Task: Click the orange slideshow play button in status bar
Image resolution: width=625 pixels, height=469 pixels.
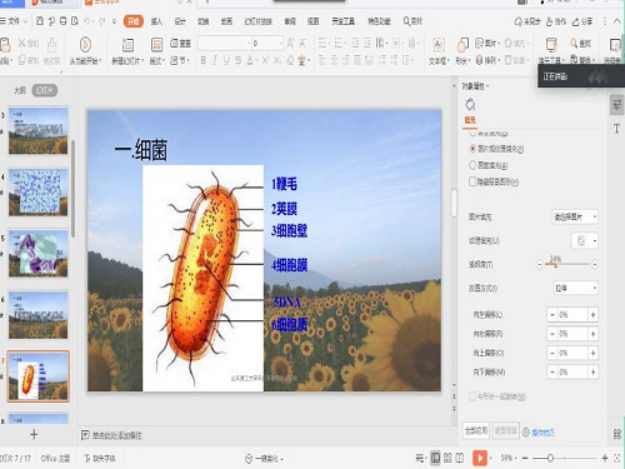Action: point(480,457)
